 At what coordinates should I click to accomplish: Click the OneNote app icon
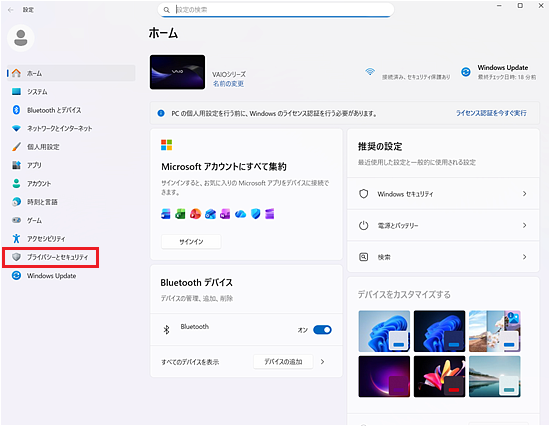(x=225, y=214)
